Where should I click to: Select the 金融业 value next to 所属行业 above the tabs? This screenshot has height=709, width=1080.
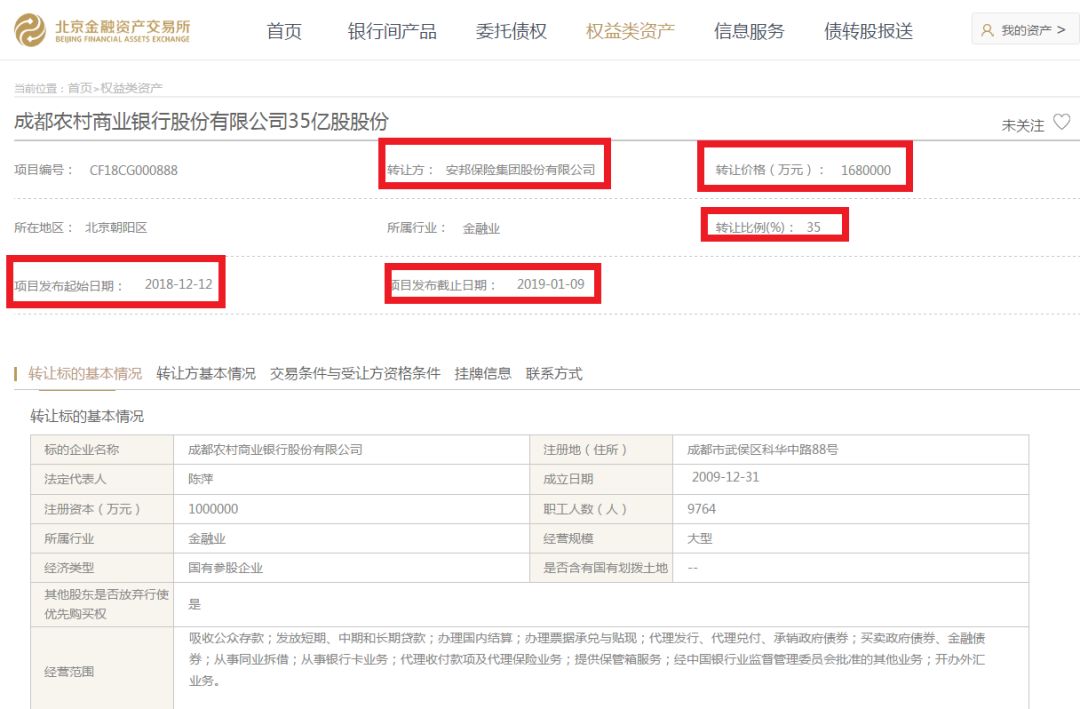(x=481, y=228)
